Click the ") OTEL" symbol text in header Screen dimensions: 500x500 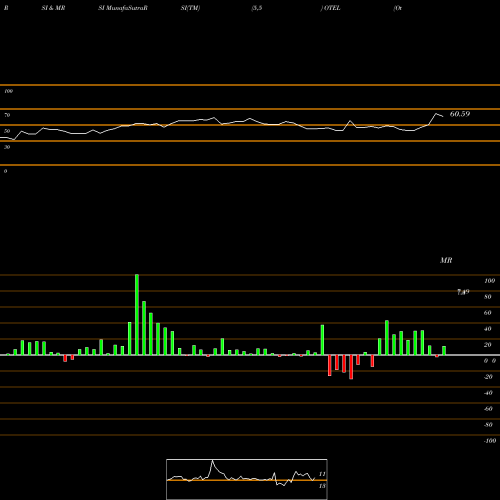tap(331, 8)
